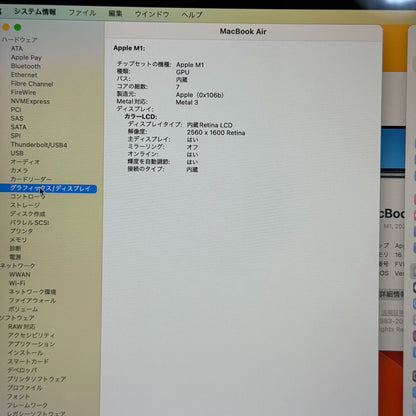416x416 pixels.
Task: Click the MacBook Air window title
Action: pyautogui.click(x=243, y=31)
